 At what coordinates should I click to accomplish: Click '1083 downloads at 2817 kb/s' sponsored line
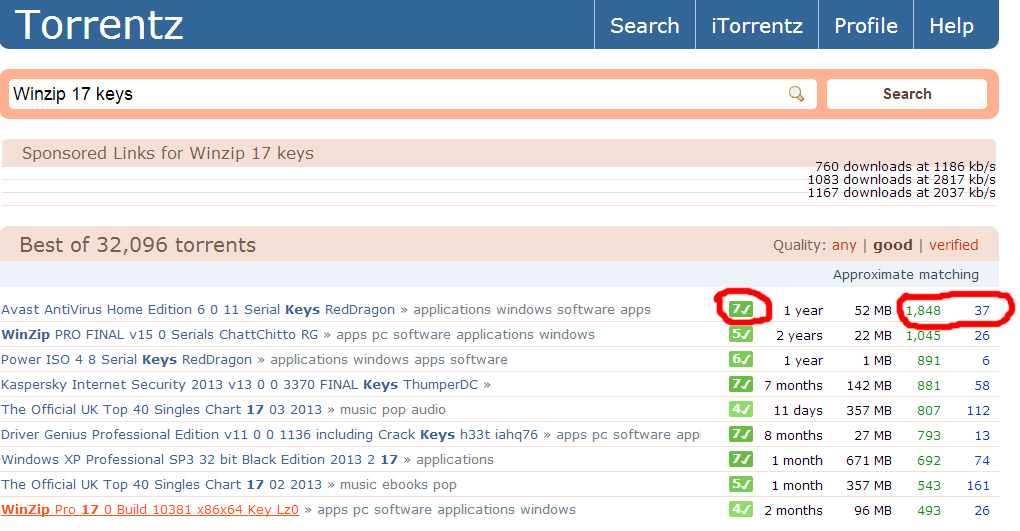[902, 180]
